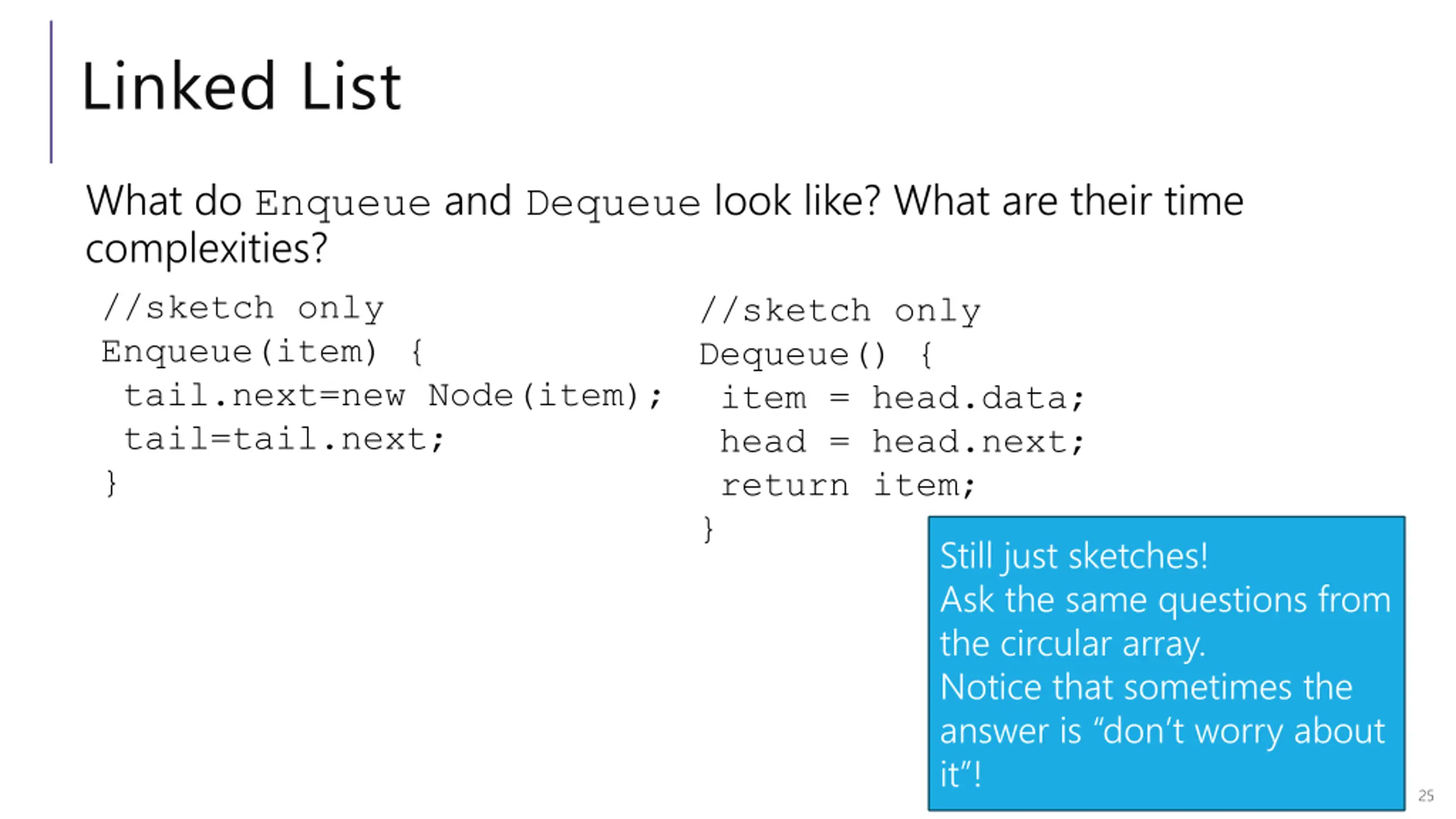Click the head = head.next; line
1456x819 pixels.
[903, 442]
